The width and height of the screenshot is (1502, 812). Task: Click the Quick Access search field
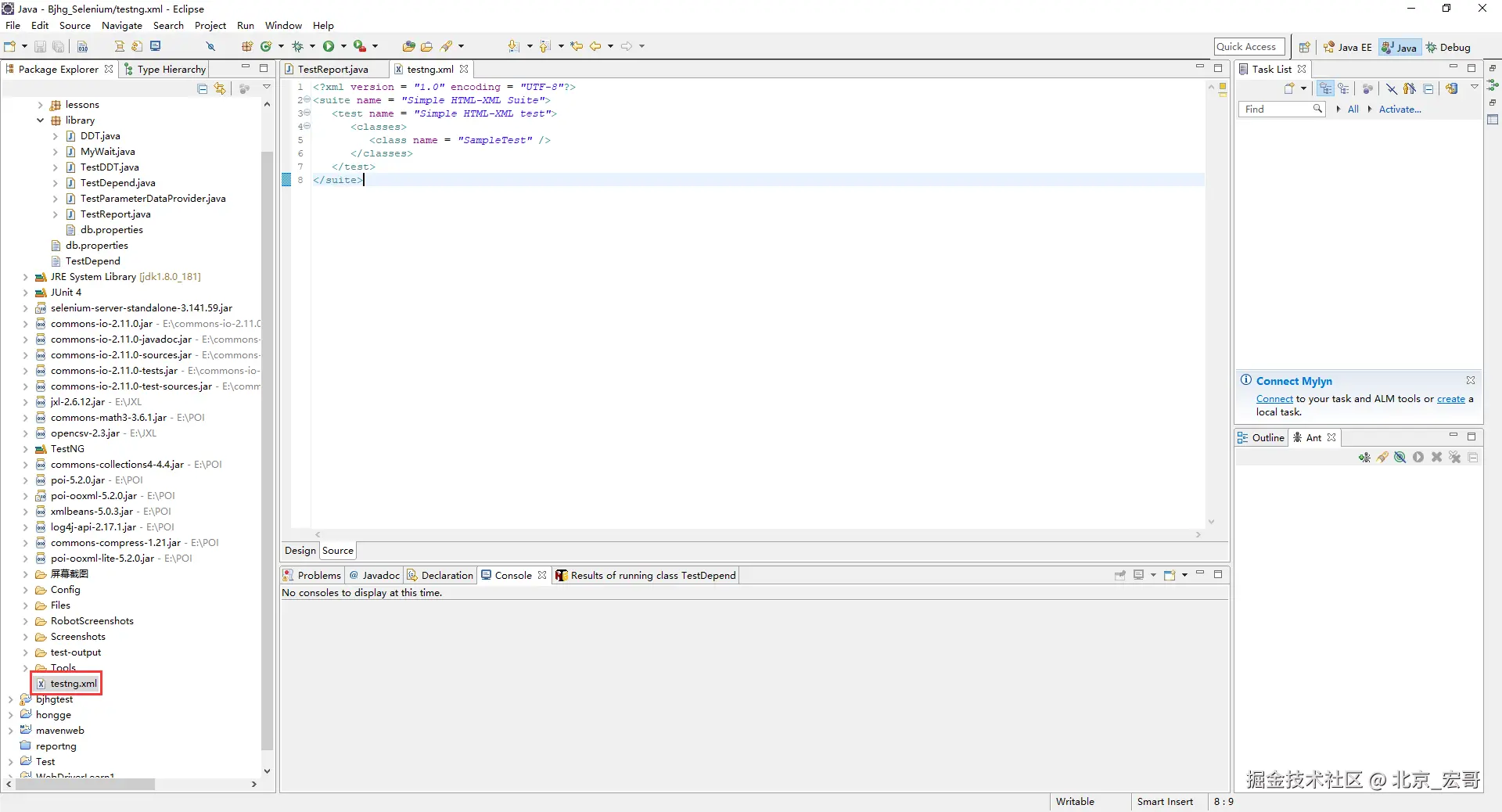coord(1249,47)
